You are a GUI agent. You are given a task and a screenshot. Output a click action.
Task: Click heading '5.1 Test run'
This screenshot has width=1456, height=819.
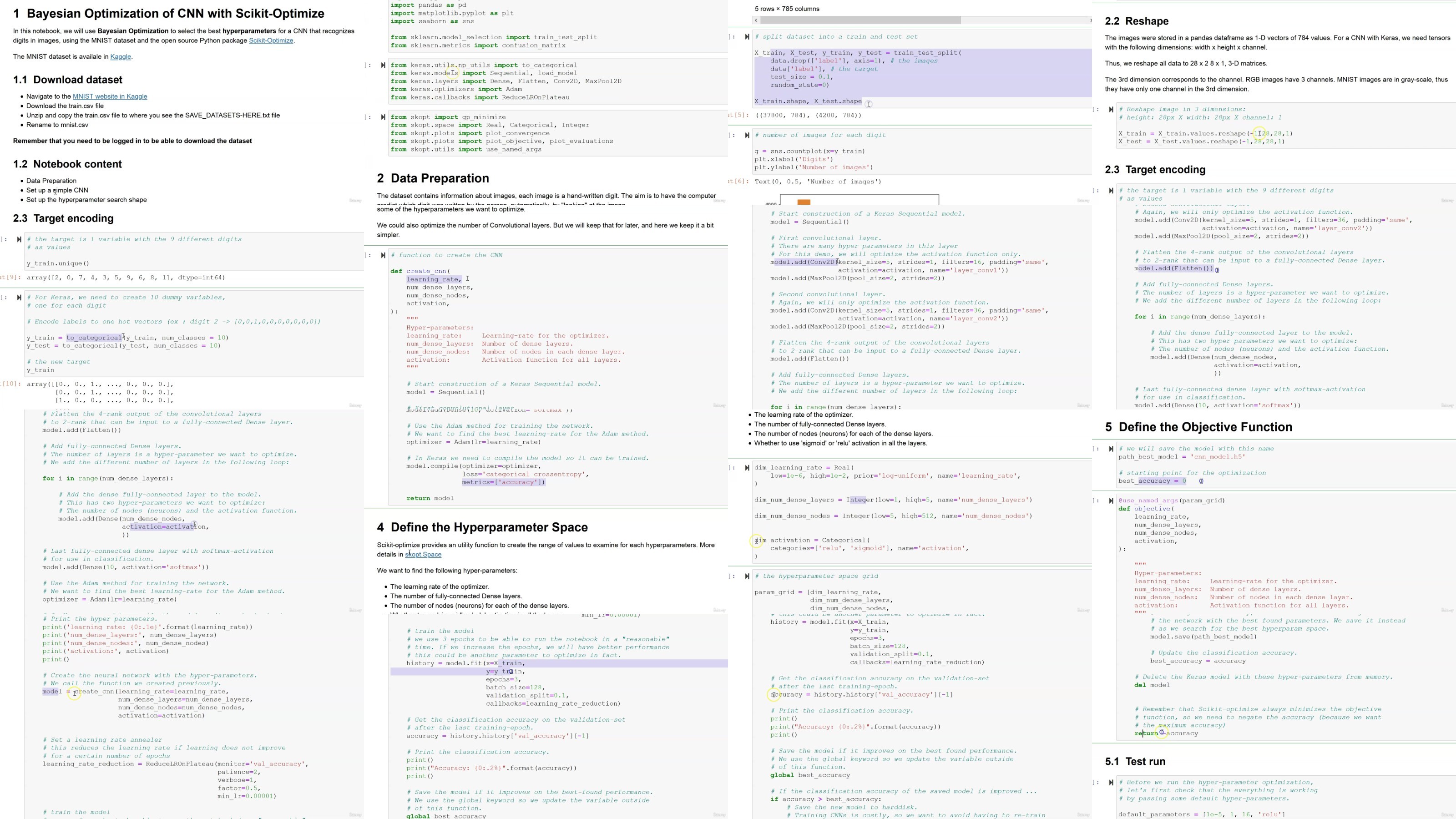pos(1135,761)
